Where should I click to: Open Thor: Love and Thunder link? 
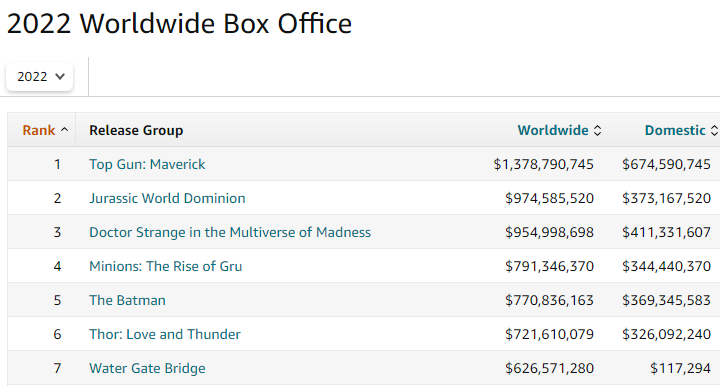(164, 334)
